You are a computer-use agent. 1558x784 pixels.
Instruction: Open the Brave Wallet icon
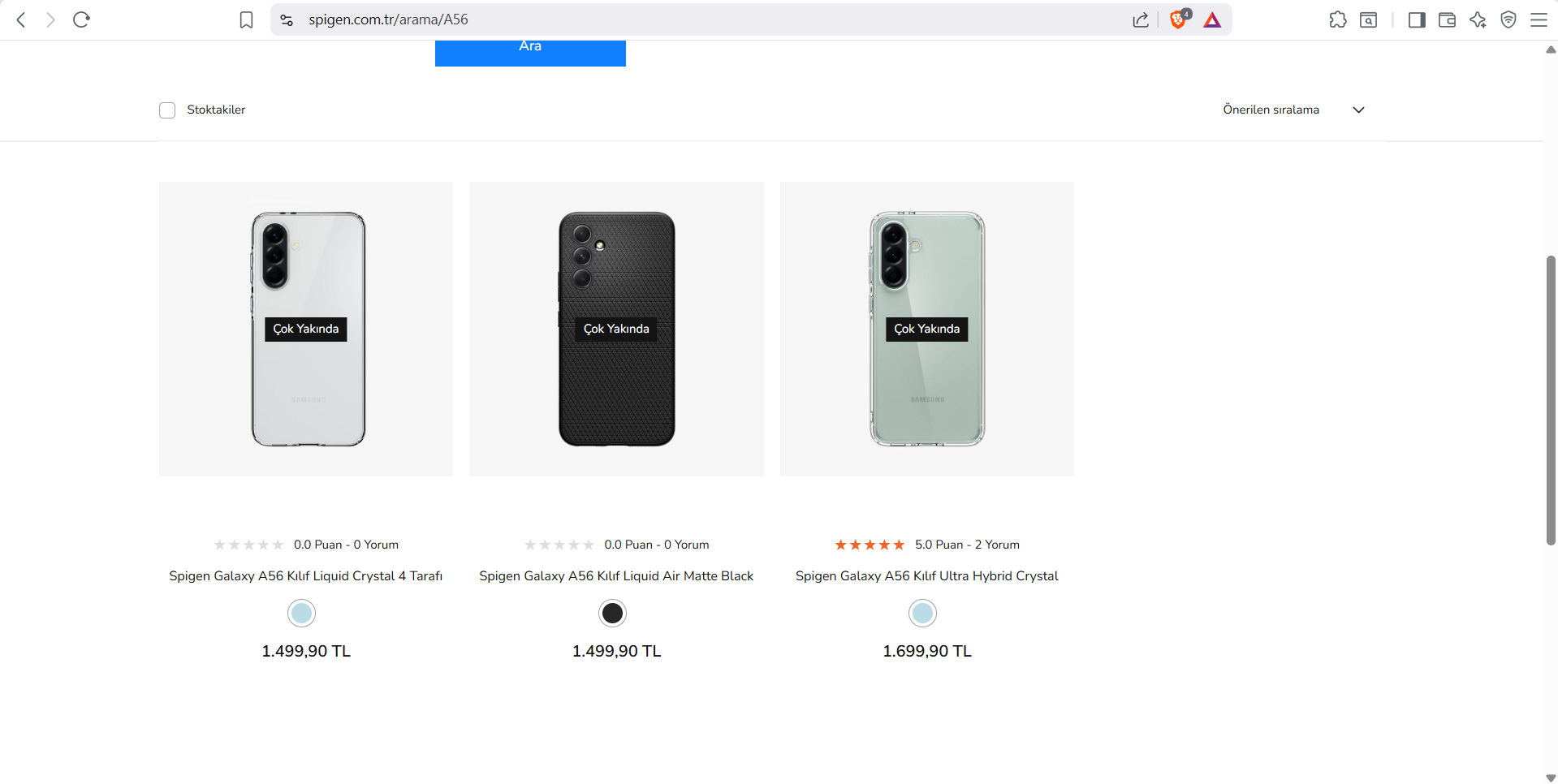point(1447,19)
